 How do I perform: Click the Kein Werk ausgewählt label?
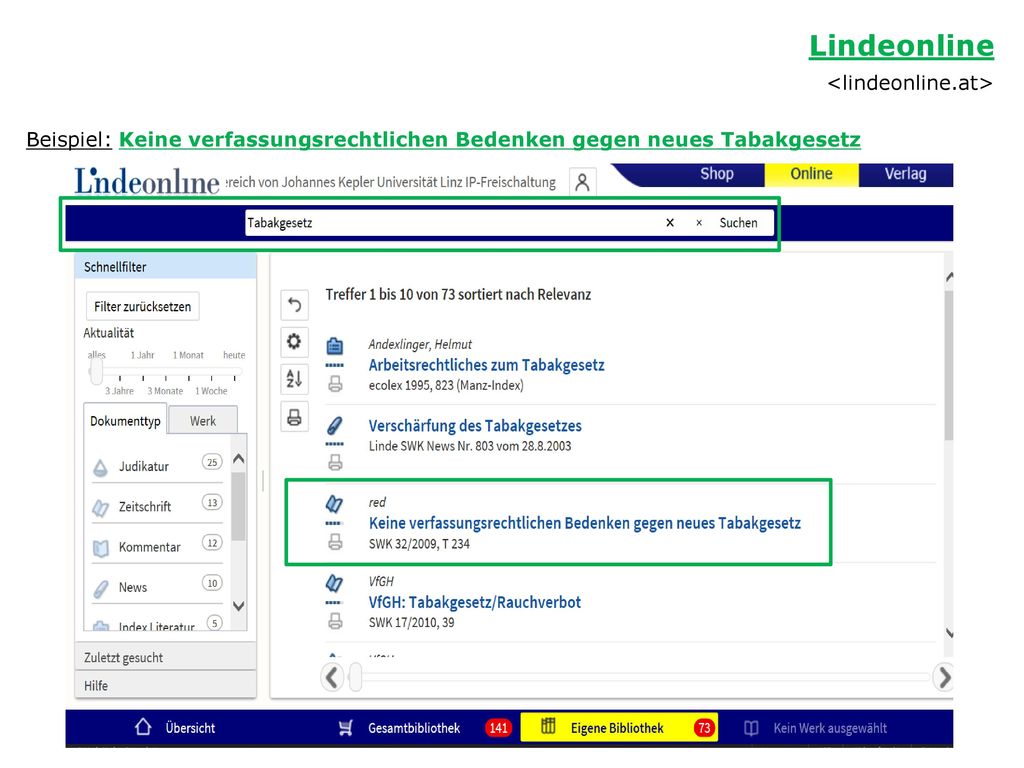830,728
